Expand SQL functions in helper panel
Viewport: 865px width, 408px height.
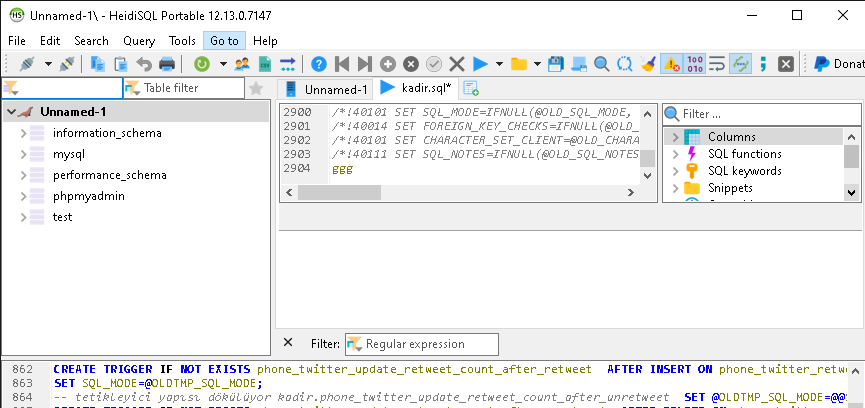coord(675,154)
